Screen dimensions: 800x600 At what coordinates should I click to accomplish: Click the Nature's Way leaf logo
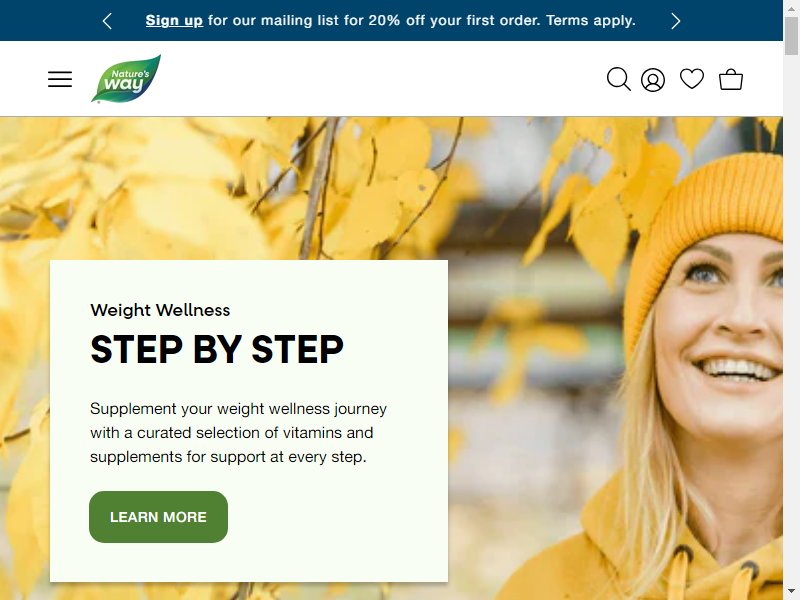point(126,79)
